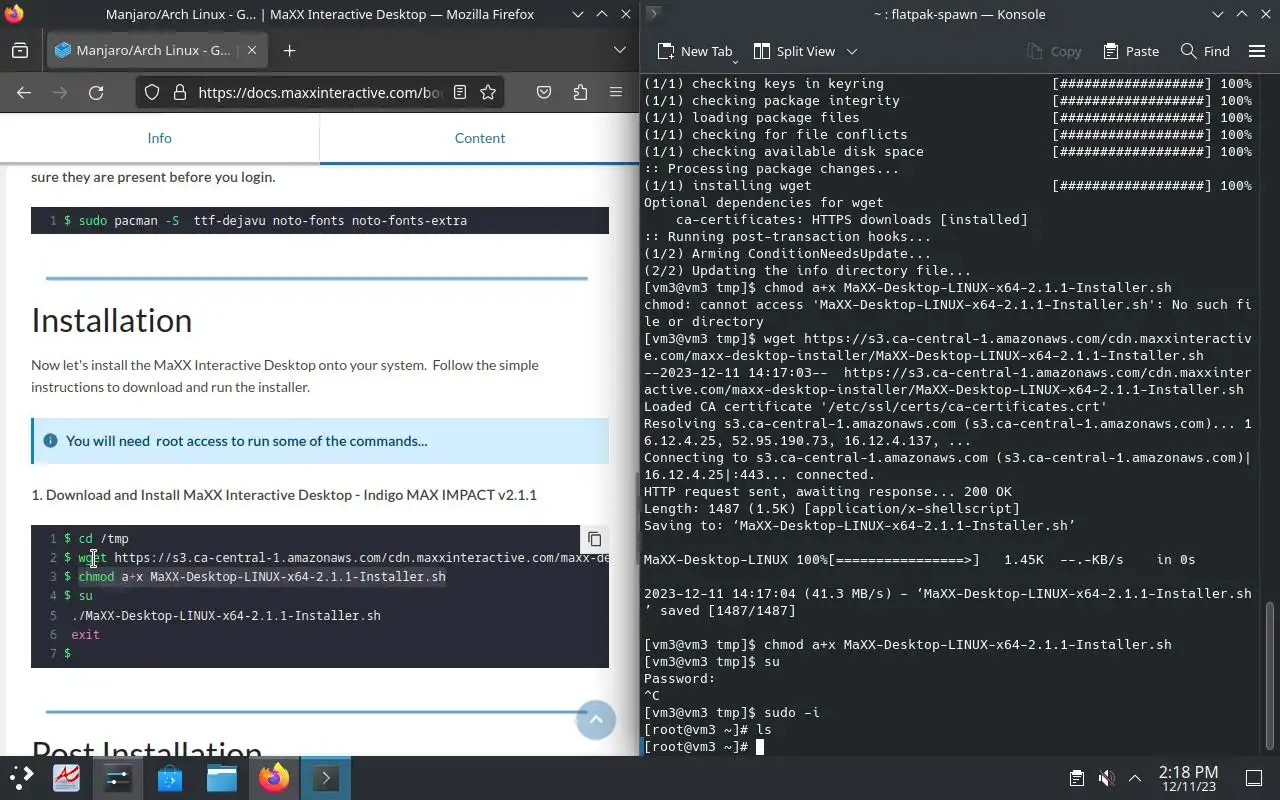Viewport: 1280px width, 800px height.
Task: Click Firefox logo in title bar
Action: coord(13,14)
